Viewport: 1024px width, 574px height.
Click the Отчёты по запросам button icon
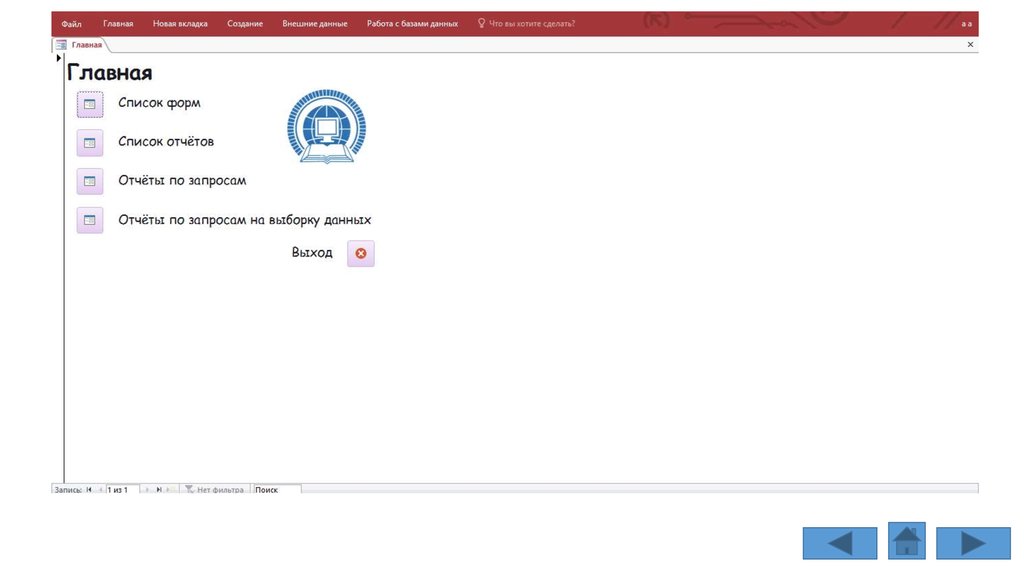[x=90, y=182]
